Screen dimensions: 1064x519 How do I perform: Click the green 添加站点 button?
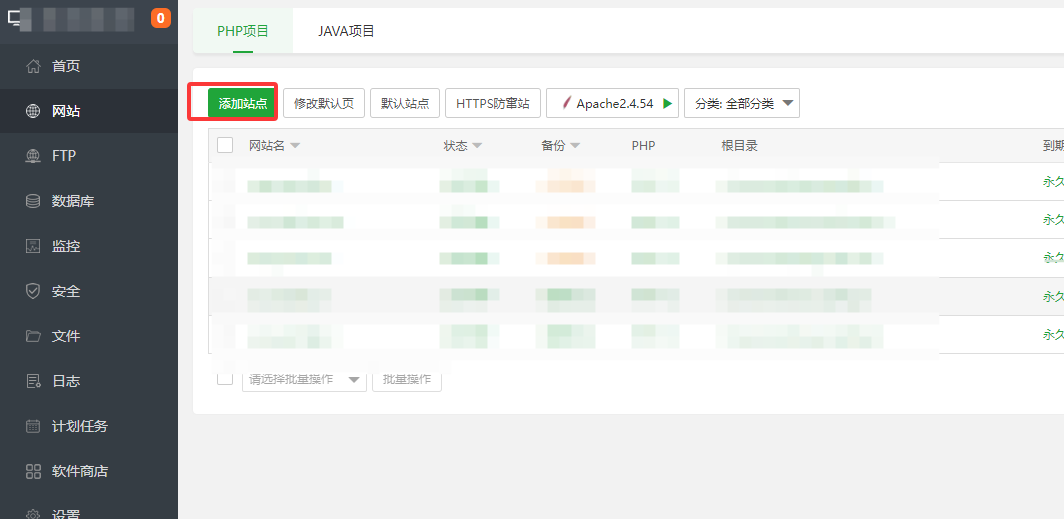[242, 103]
